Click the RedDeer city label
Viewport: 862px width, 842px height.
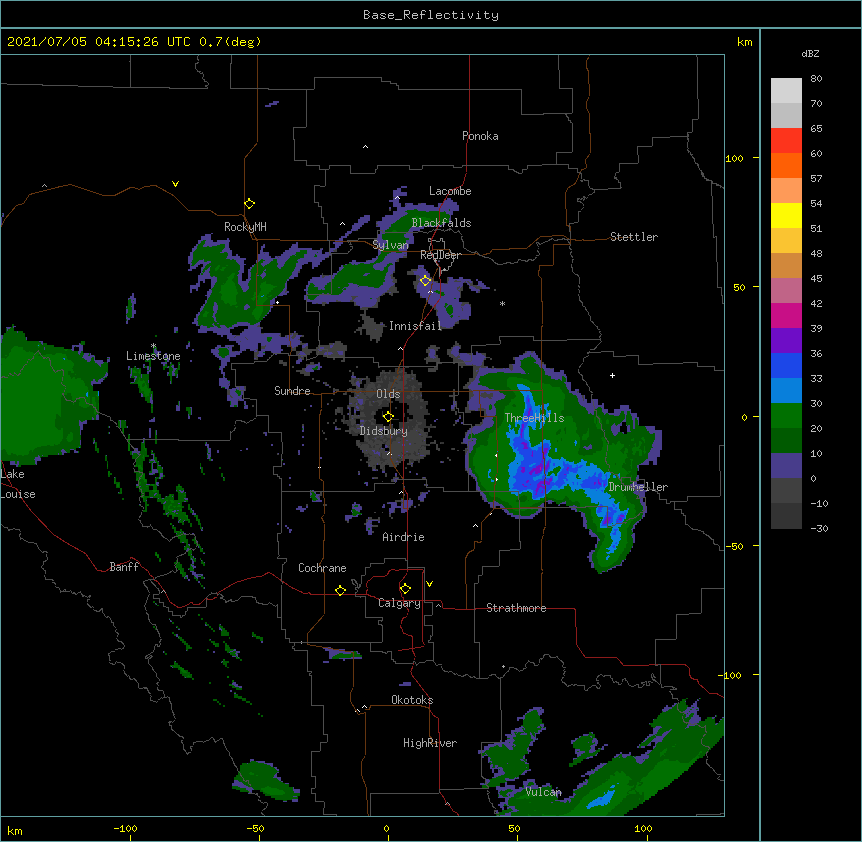click(440, 255)
